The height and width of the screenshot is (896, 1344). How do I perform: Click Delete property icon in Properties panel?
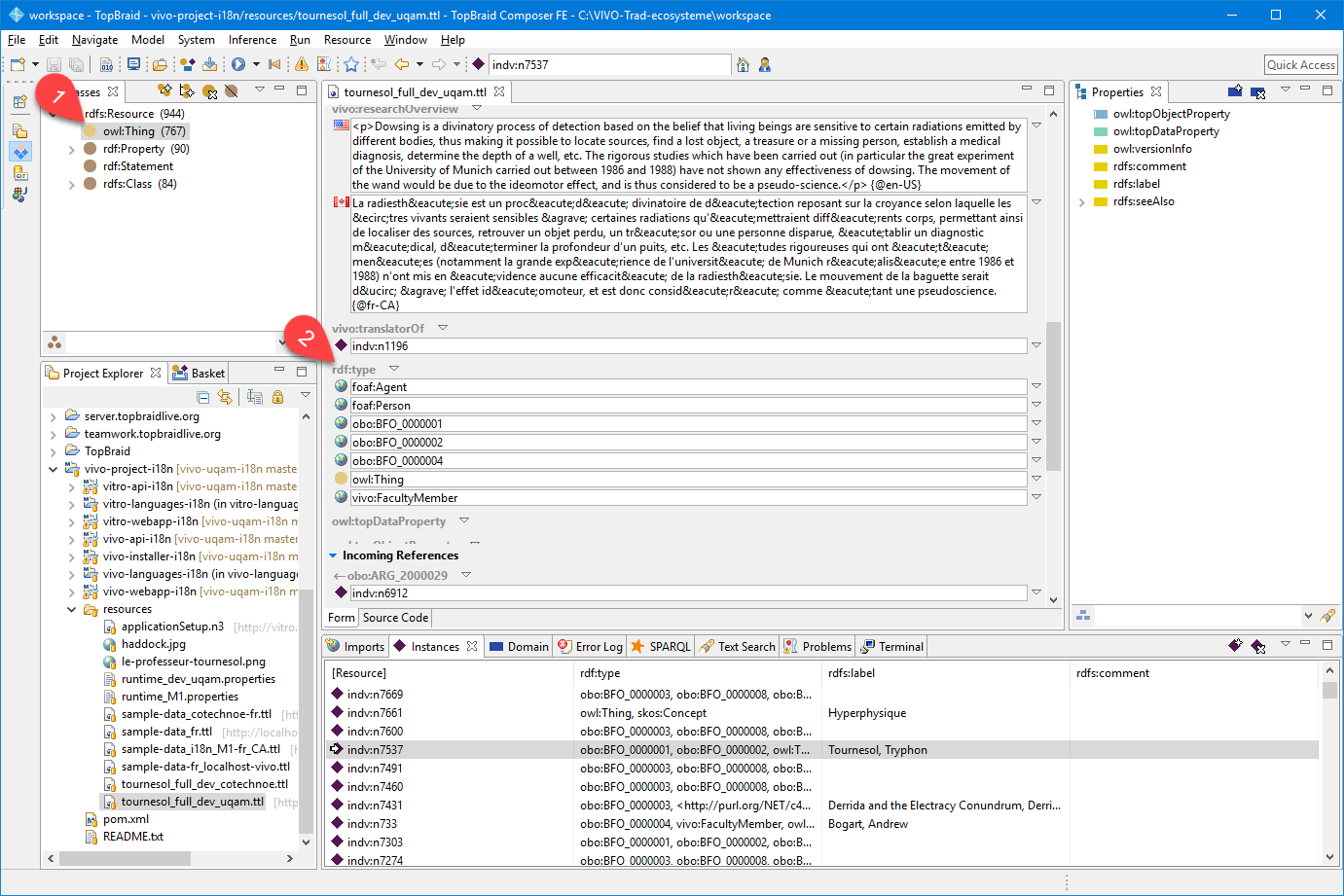click(x=1257, y=91)
